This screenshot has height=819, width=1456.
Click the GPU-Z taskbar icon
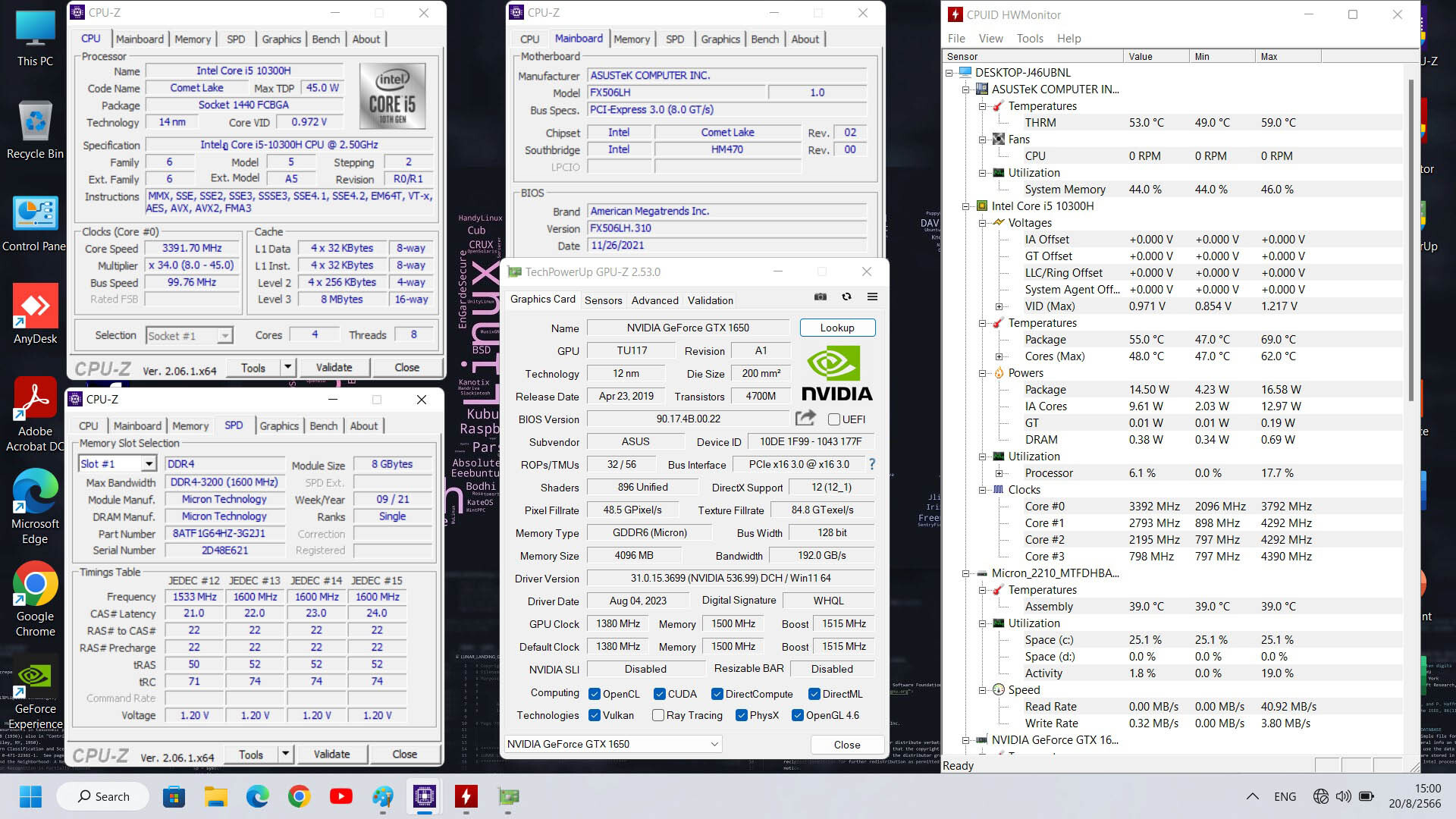pos(508,796)
